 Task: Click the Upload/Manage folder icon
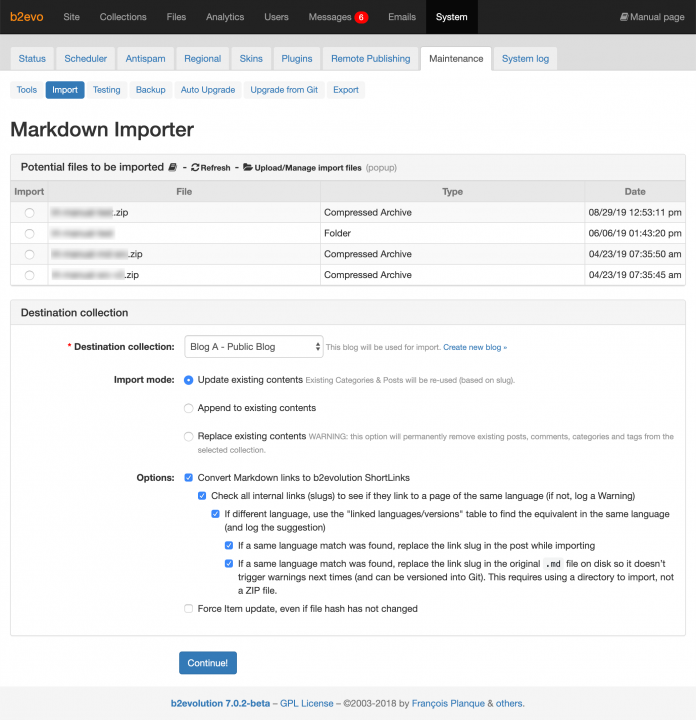[x=248, y=167]
